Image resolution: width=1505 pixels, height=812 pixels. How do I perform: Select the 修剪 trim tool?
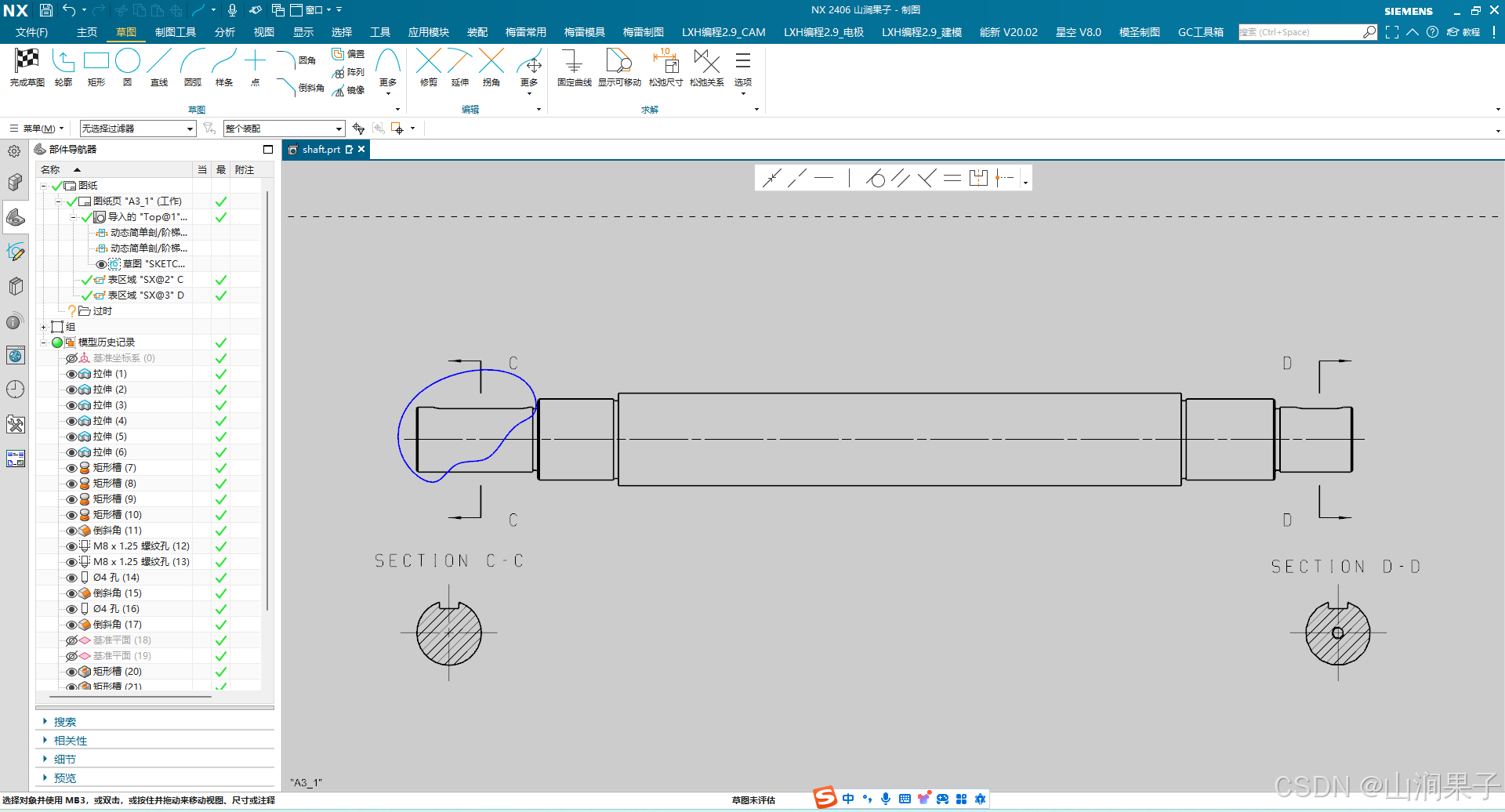(429, 67)
